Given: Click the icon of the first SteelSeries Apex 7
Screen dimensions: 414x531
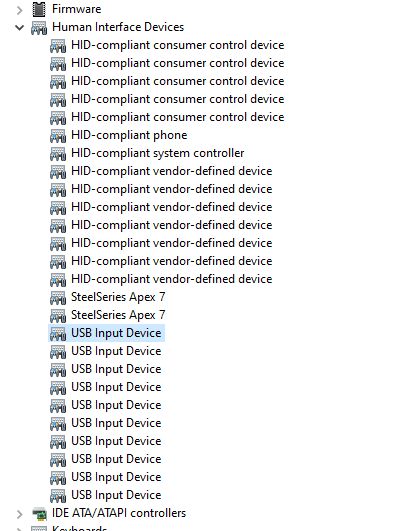Looking at the screenshot, I should coord(58,297).
